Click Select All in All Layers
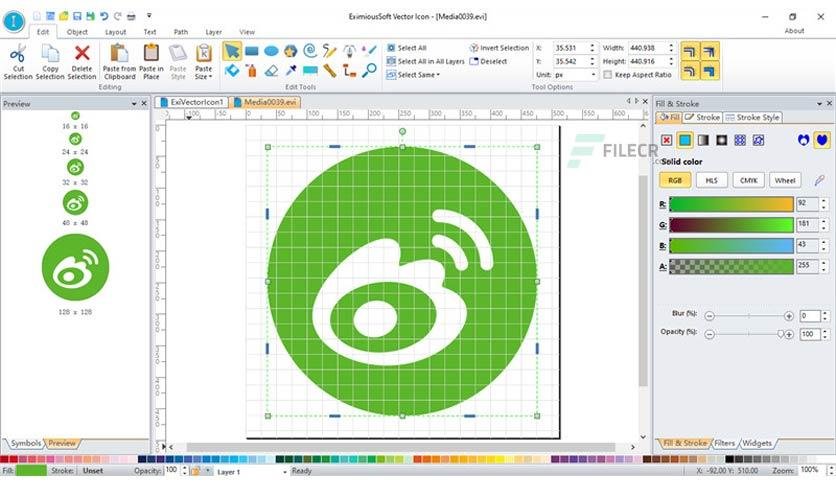This screenshot has height=484, width=836. coord(426,61)
